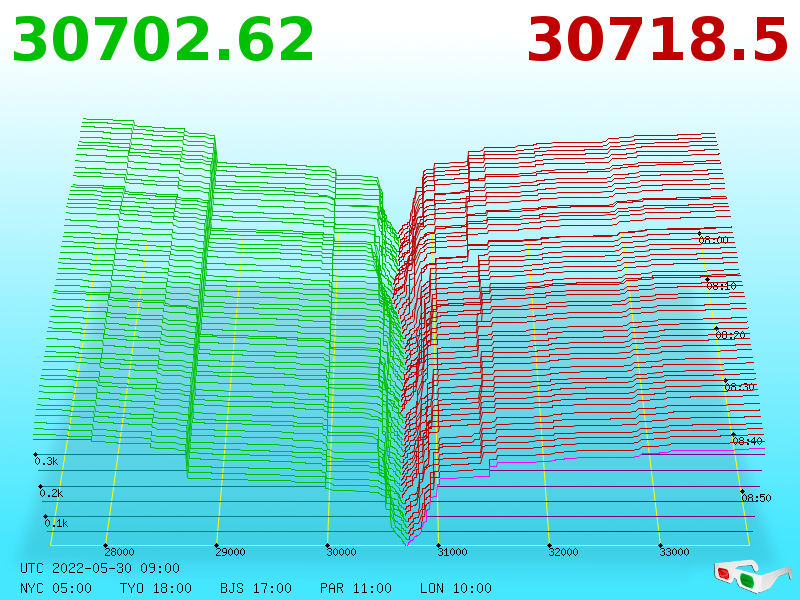Click the 33000 price axis label
This screenshot has width=800, height=600.
pos(674,552)
